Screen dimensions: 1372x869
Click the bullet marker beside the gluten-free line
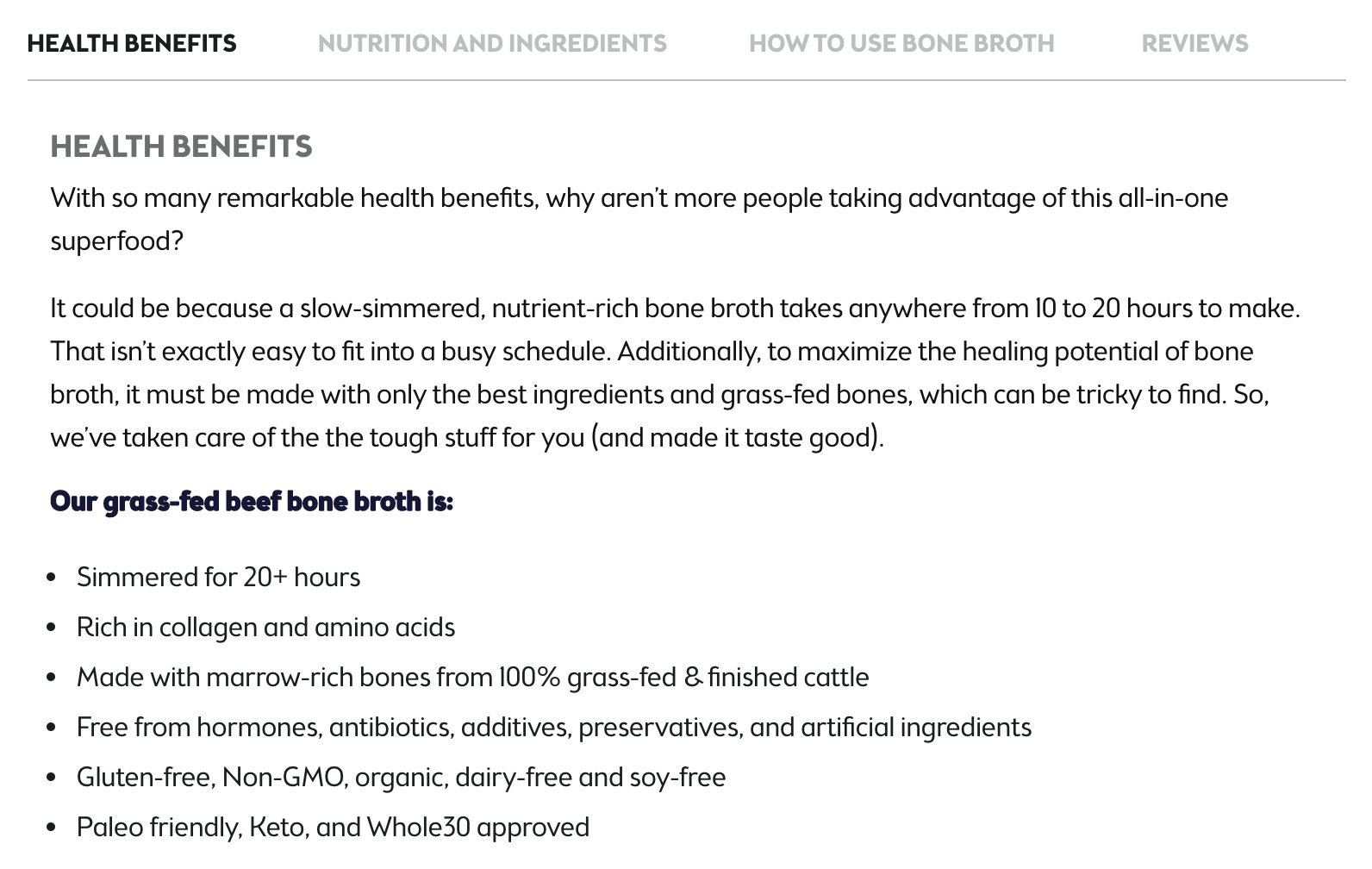click(x=52, y=775)
